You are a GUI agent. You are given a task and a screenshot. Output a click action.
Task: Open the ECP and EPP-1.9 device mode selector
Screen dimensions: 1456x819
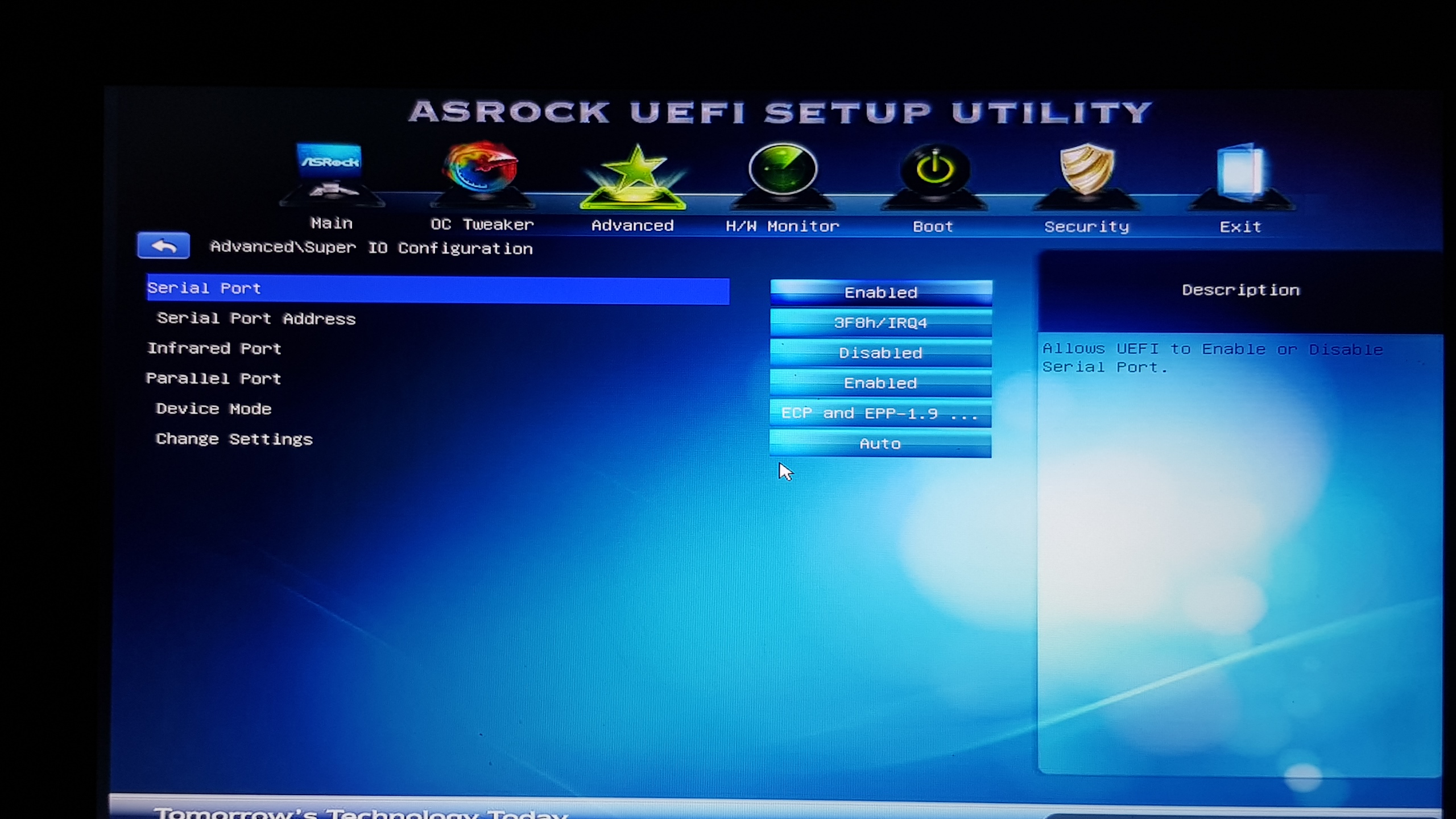[880, 413]
